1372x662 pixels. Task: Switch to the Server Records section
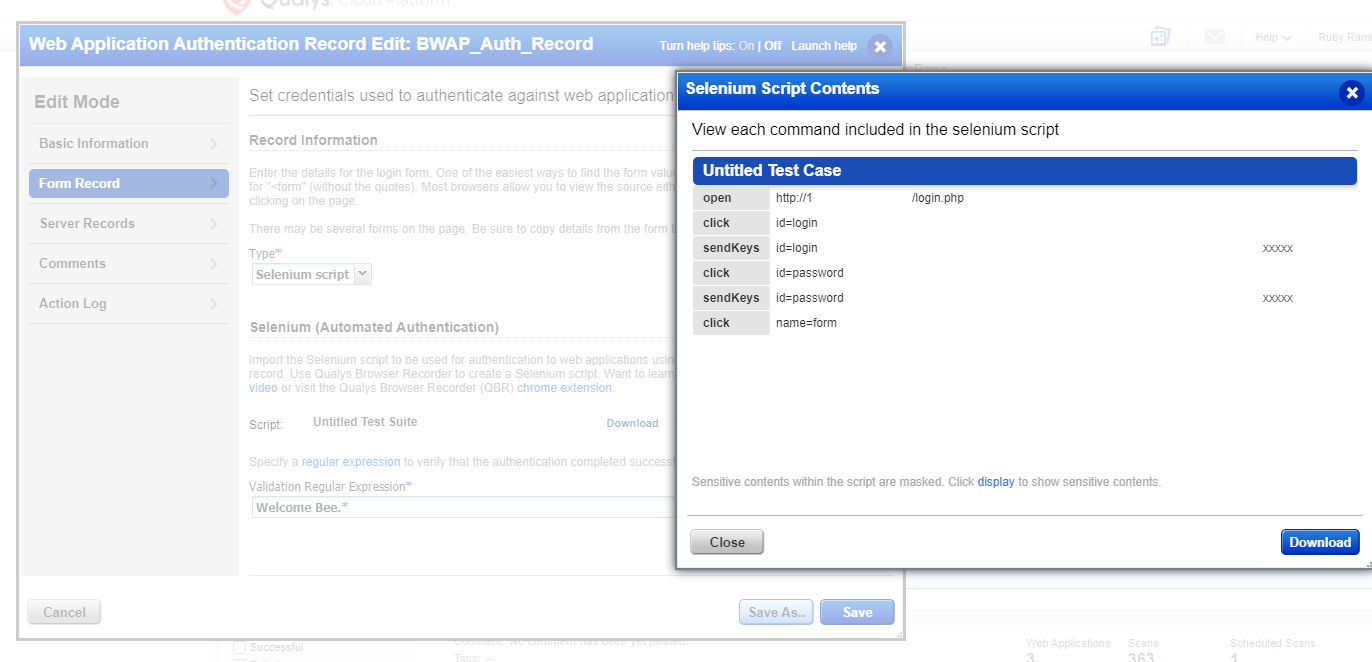[x=129, y=224]
